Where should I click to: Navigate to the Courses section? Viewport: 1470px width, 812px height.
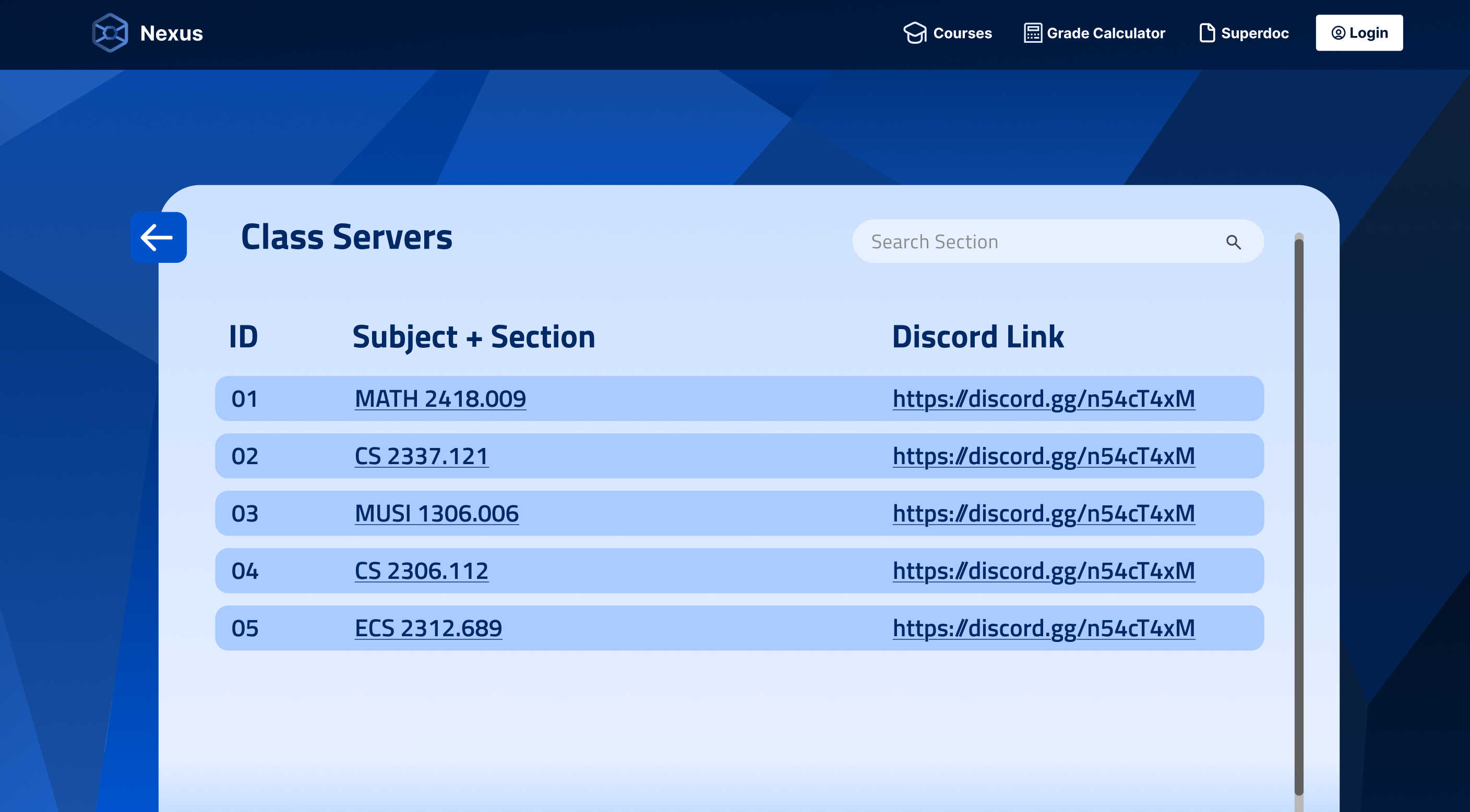[962, 33]
